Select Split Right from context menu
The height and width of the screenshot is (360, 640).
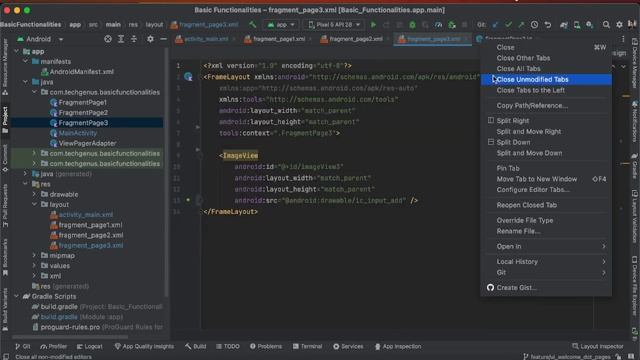pyautogui.click(x=546, y=120)
